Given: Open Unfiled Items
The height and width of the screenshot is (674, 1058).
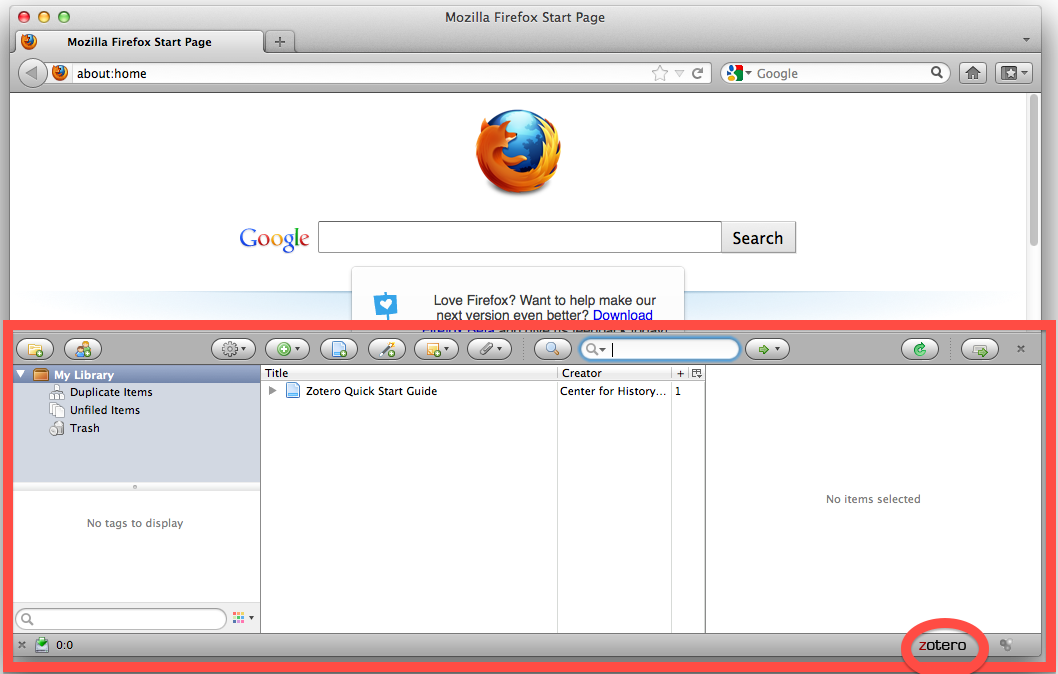Looking at the screenshot, I should (105, 410).
